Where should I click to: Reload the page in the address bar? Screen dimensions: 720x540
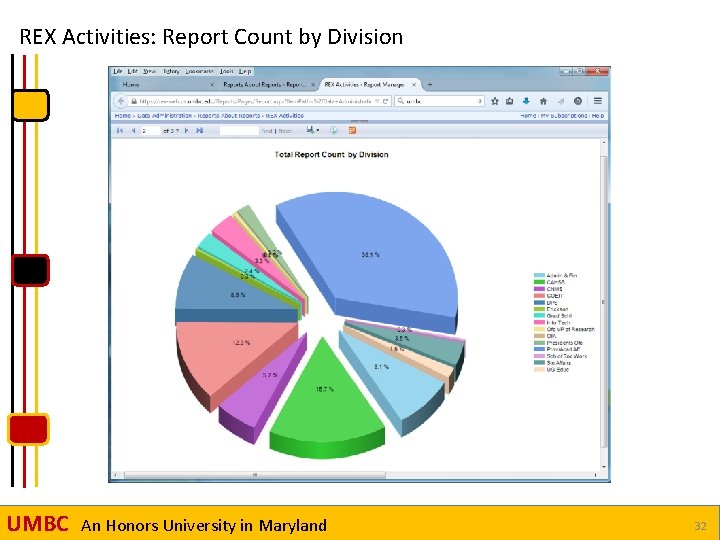tap(386, 101)
